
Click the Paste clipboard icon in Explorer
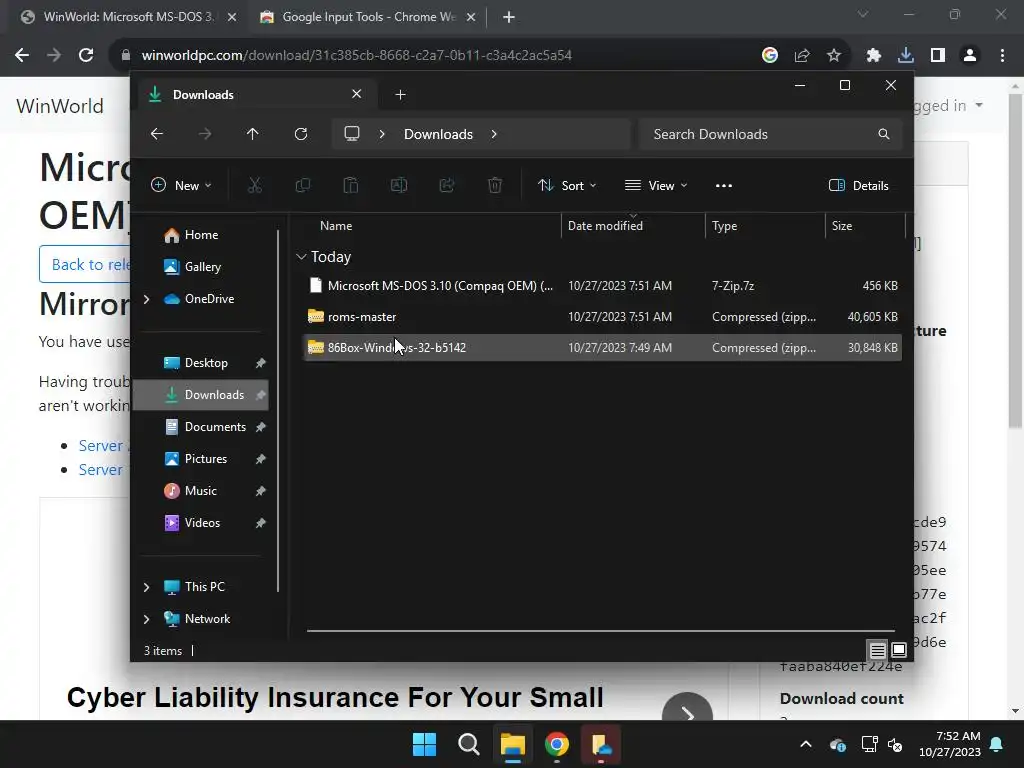(x=351, y=185)
